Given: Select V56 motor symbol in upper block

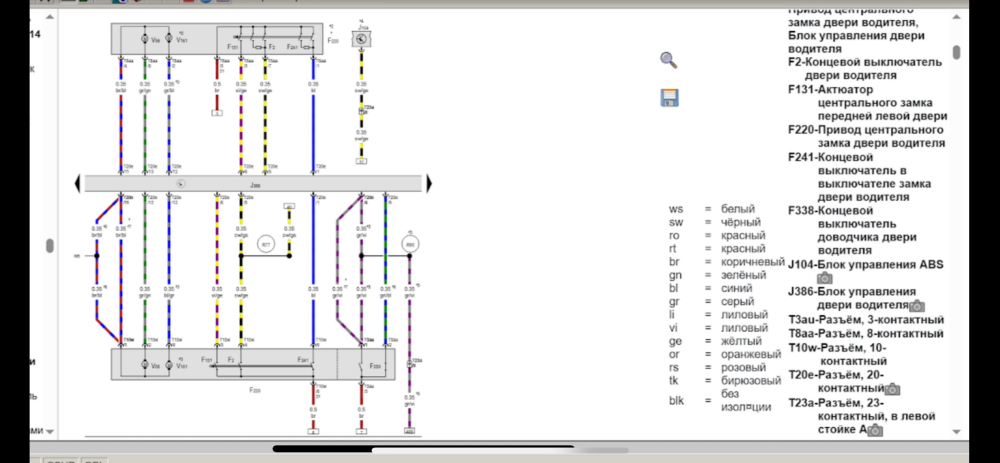Looking at the screenshot, I should pos(145,40).
